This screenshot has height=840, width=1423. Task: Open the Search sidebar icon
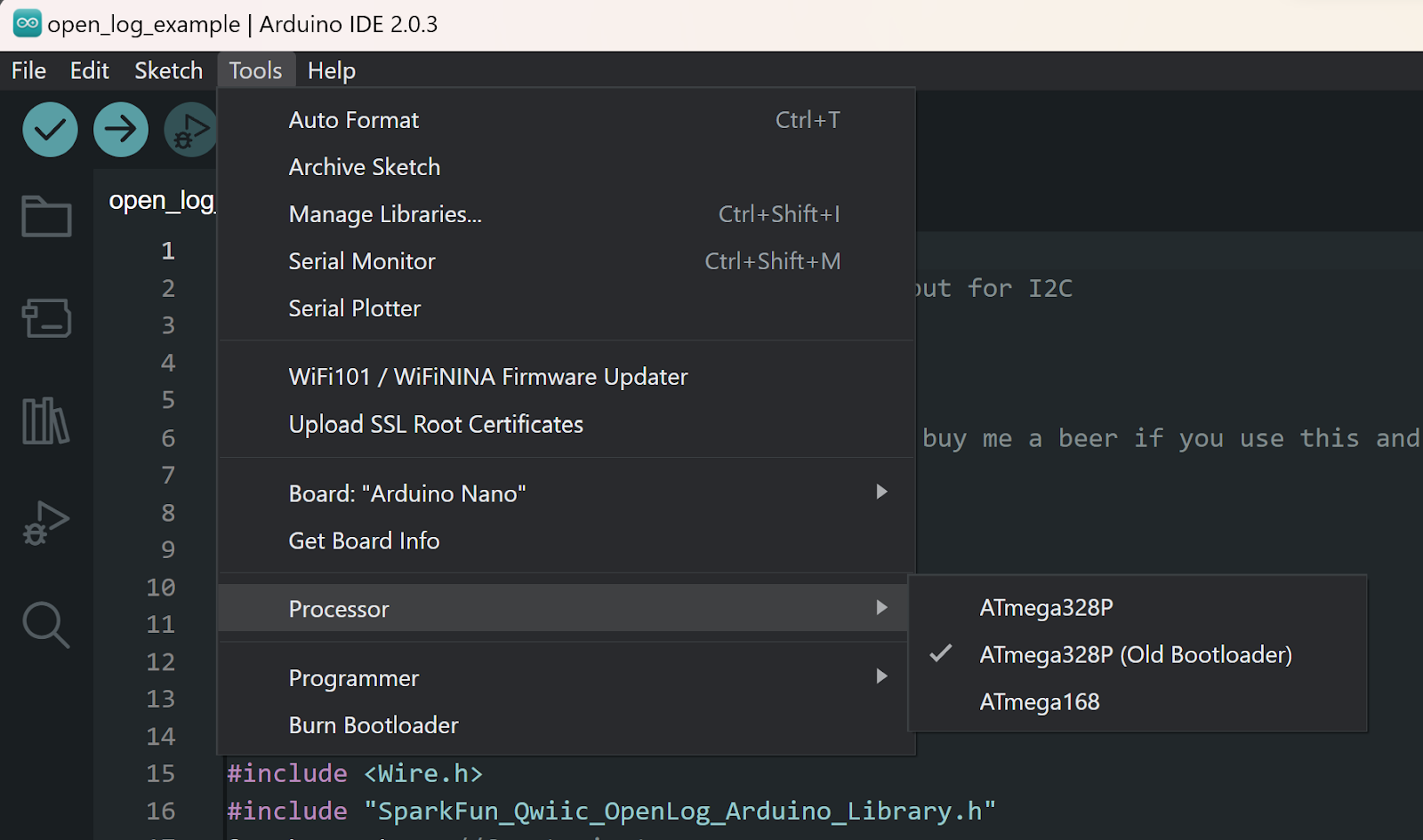(x=46, y=625)
